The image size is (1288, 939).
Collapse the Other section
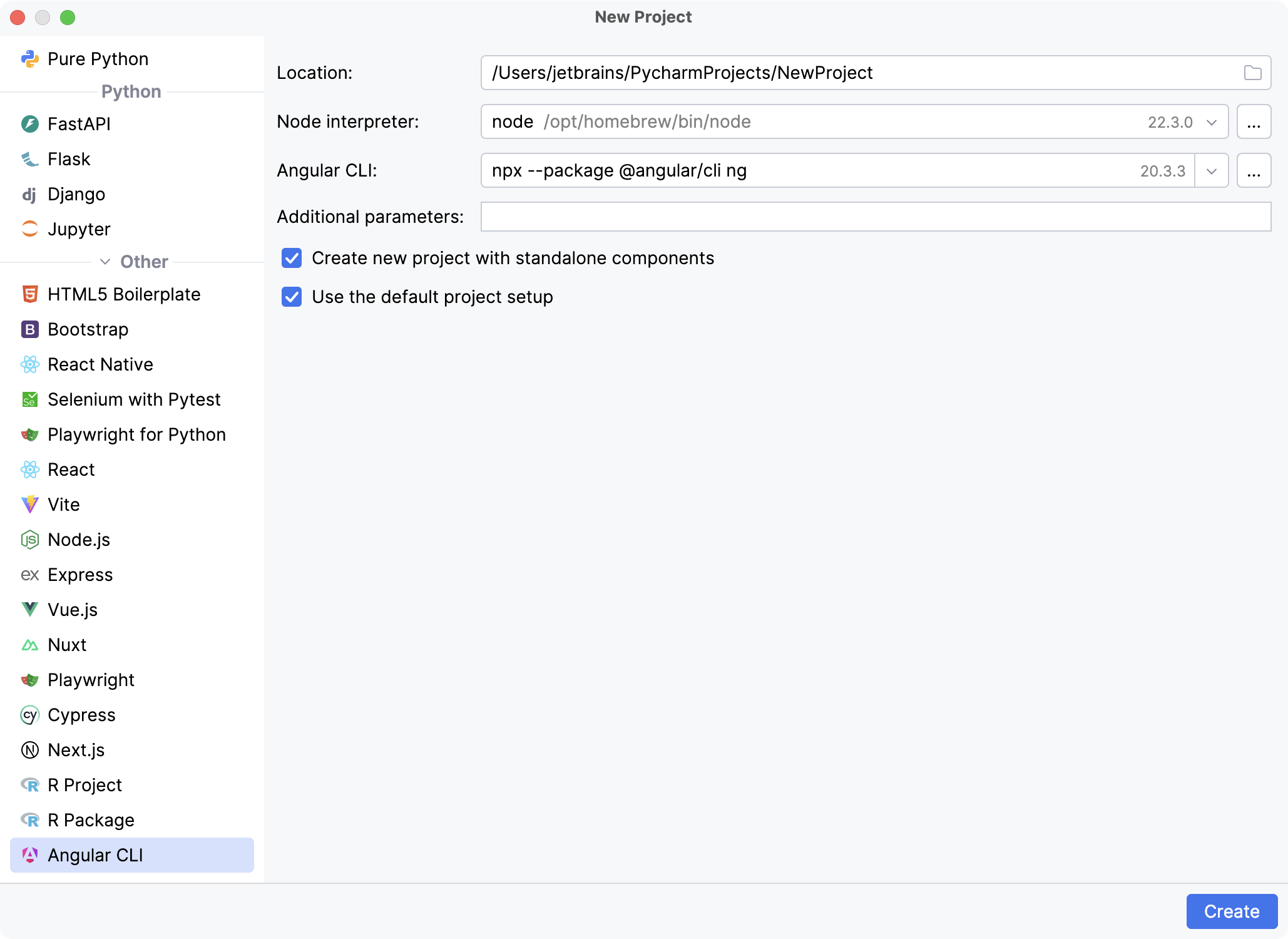pos(105,262)
